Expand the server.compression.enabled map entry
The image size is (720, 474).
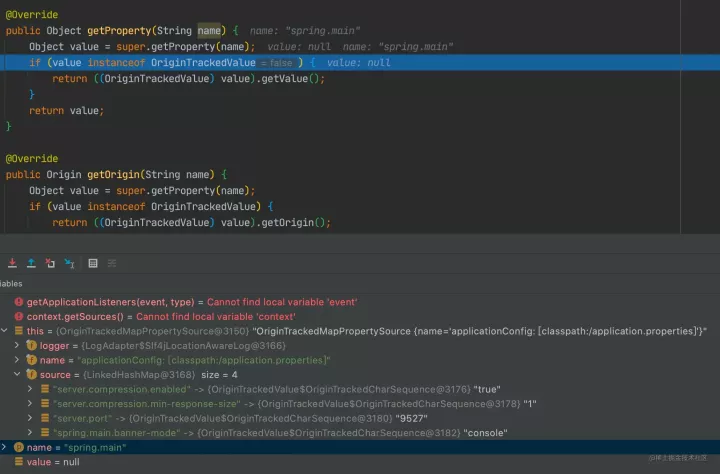point(30,389)
